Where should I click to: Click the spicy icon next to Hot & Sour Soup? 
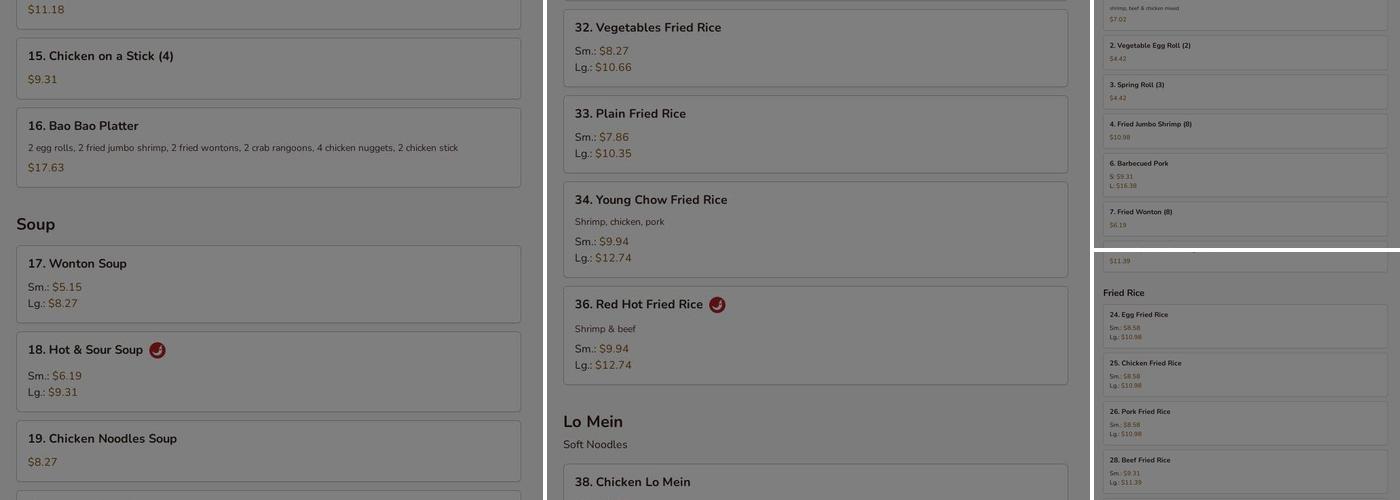[x=157, y=350]
